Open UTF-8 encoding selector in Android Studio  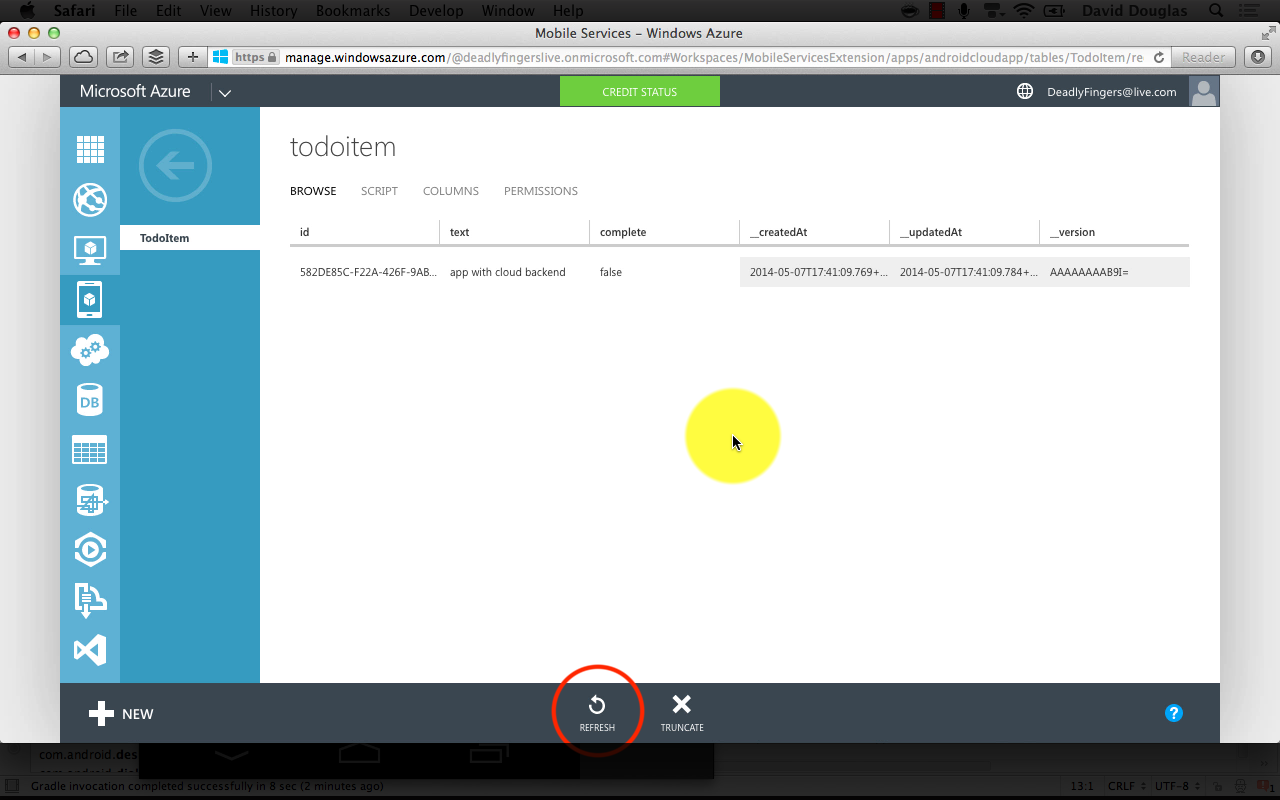pyautogui.click(x=1177, y=786)
